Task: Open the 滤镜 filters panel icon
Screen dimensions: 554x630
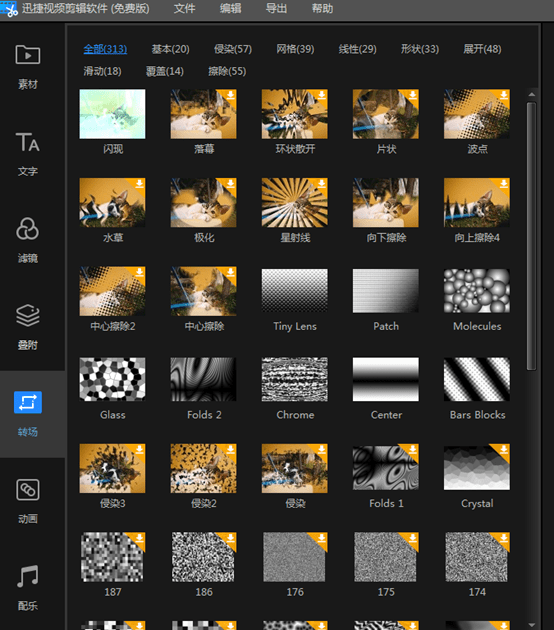Action: [x=28, y=229]
